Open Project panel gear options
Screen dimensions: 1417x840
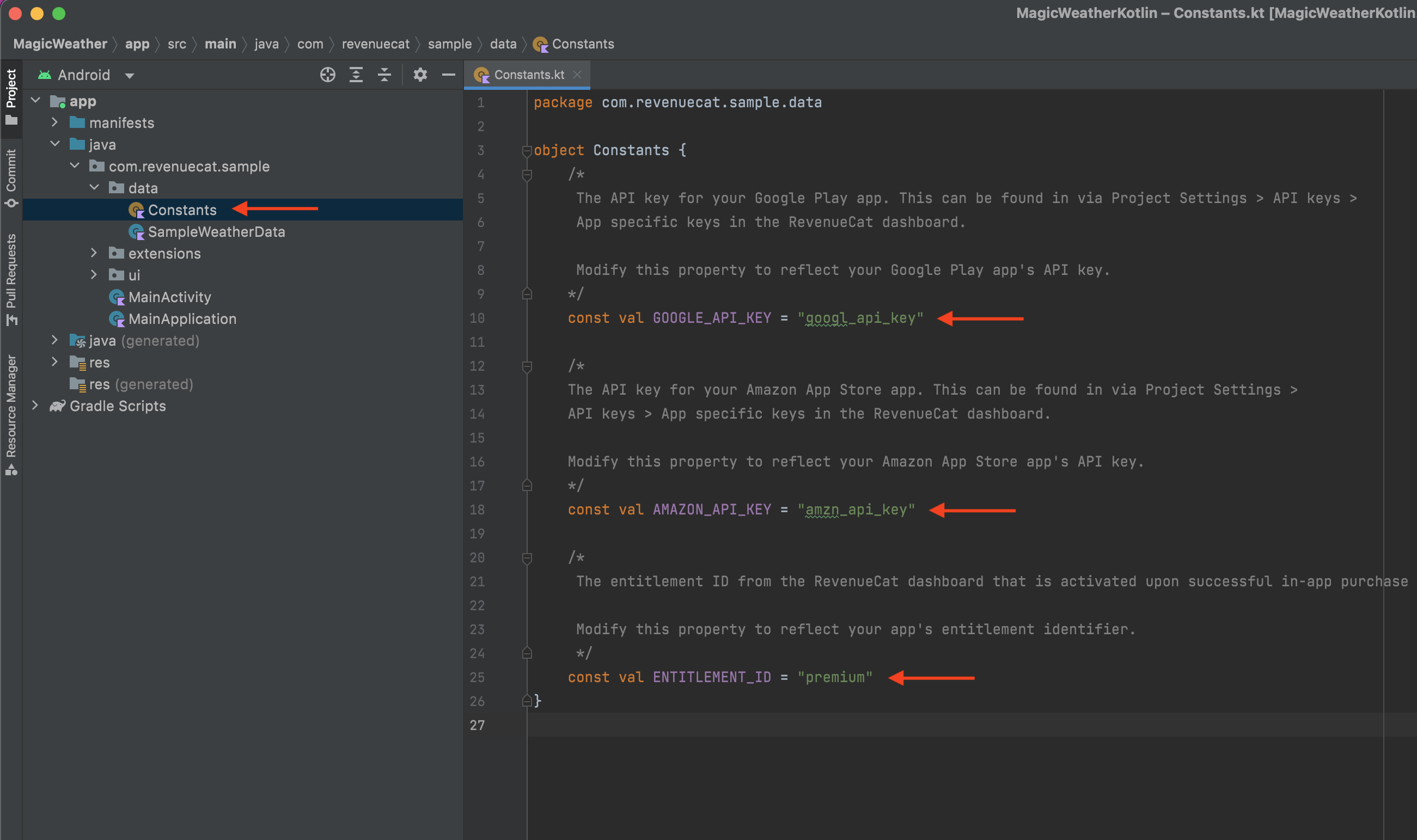(x=419, y=75)
